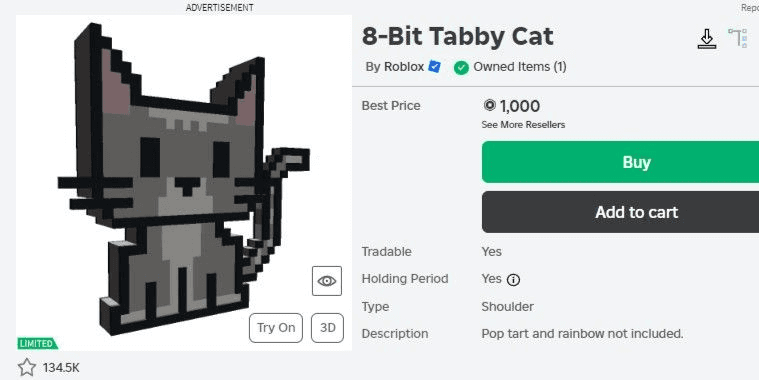The width and height of the screenshot is (759, 380).
Task: Click the tabby cat item thumbnail image
Action: (184, 182)
